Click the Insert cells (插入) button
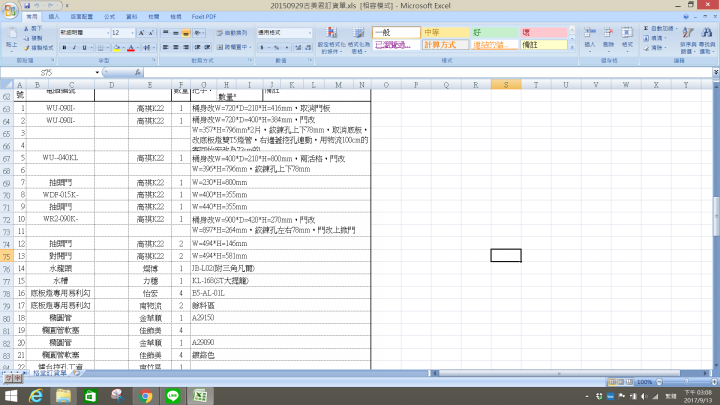This screenshot has width=720, height=405. tap(590, 38)
